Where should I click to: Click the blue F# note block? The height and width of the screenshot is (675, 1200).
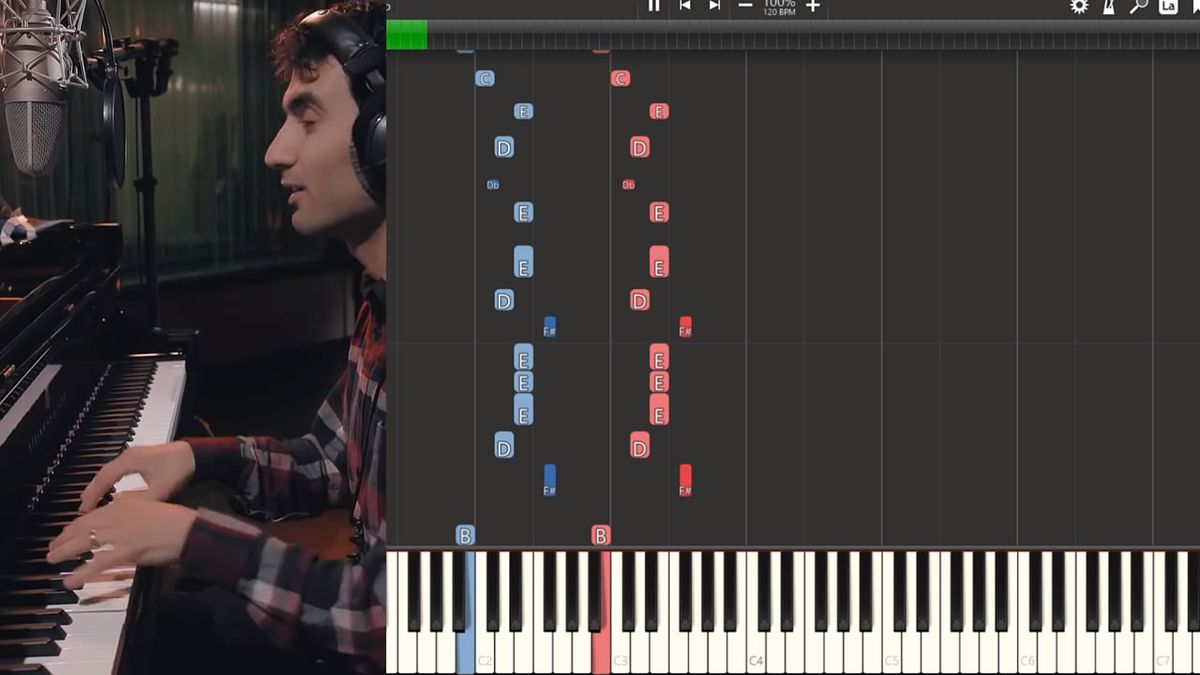point(549,327)
